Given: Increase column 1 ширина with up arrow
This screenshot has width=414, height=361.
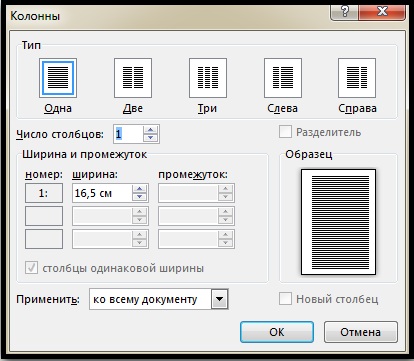Looking at the screenshot, I should [139, 189].
